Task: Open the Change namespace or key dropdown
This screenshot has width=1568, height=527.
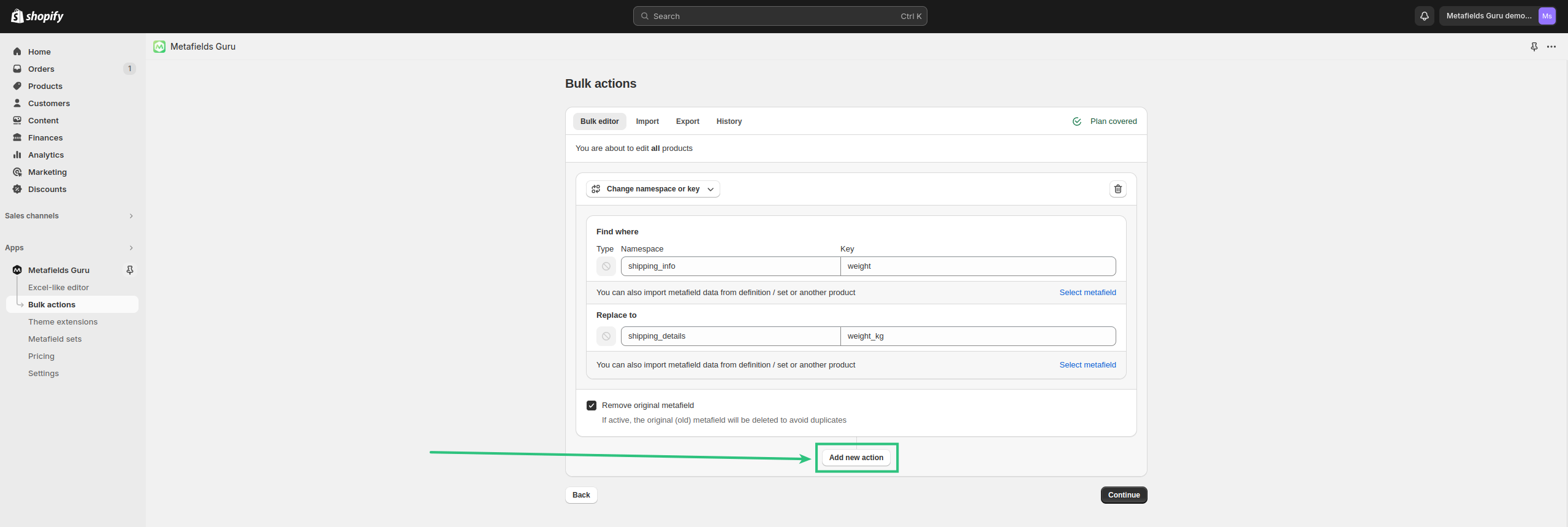Action: (x=653, y=189)
